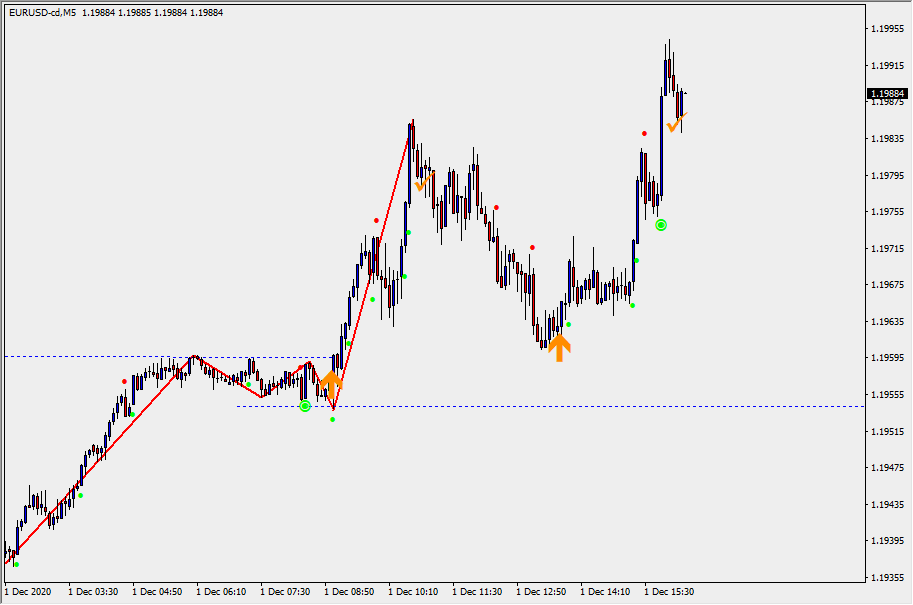The height and width of the screenshot is (605, 913).
Task: Select the '1 Dec 2020' date label on the time axis
Action: click(x=29, y=592)
